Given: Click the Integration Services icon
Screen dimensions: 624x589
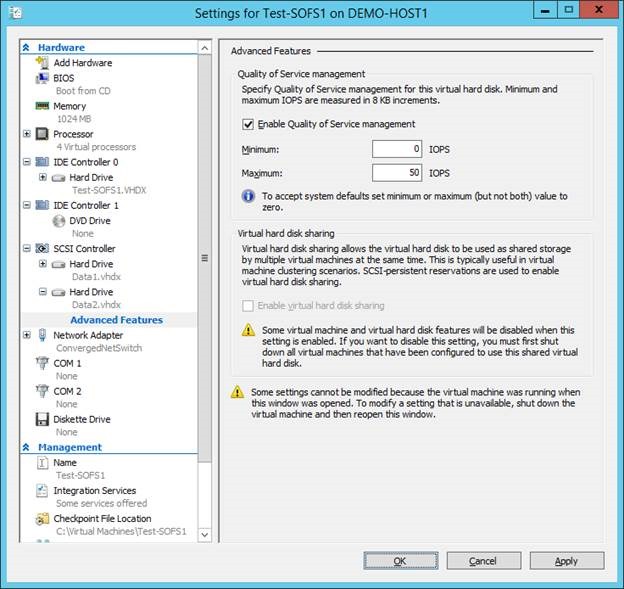Looking at the screenshot, I should click(x=43, y=491).
